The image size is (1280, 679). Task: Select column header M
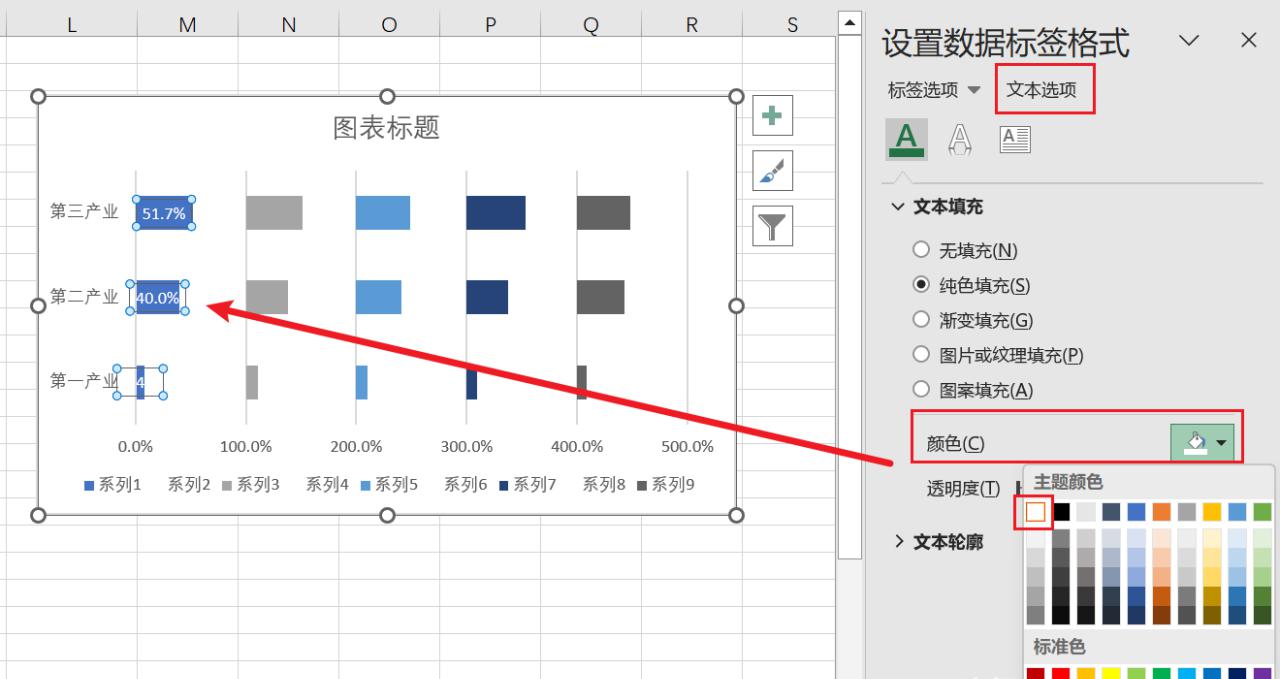pos(187,26)
